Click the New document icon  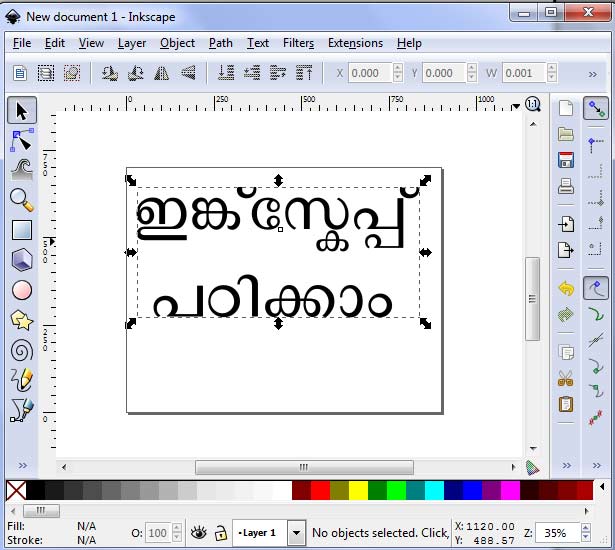pyautogui.click(x=566, y=108)
